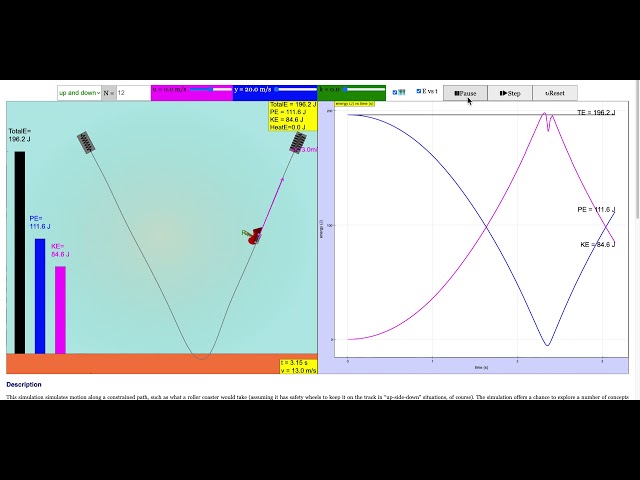Click the N value input field
Viewport: 640px width, 480px height.
coord(133,93)
